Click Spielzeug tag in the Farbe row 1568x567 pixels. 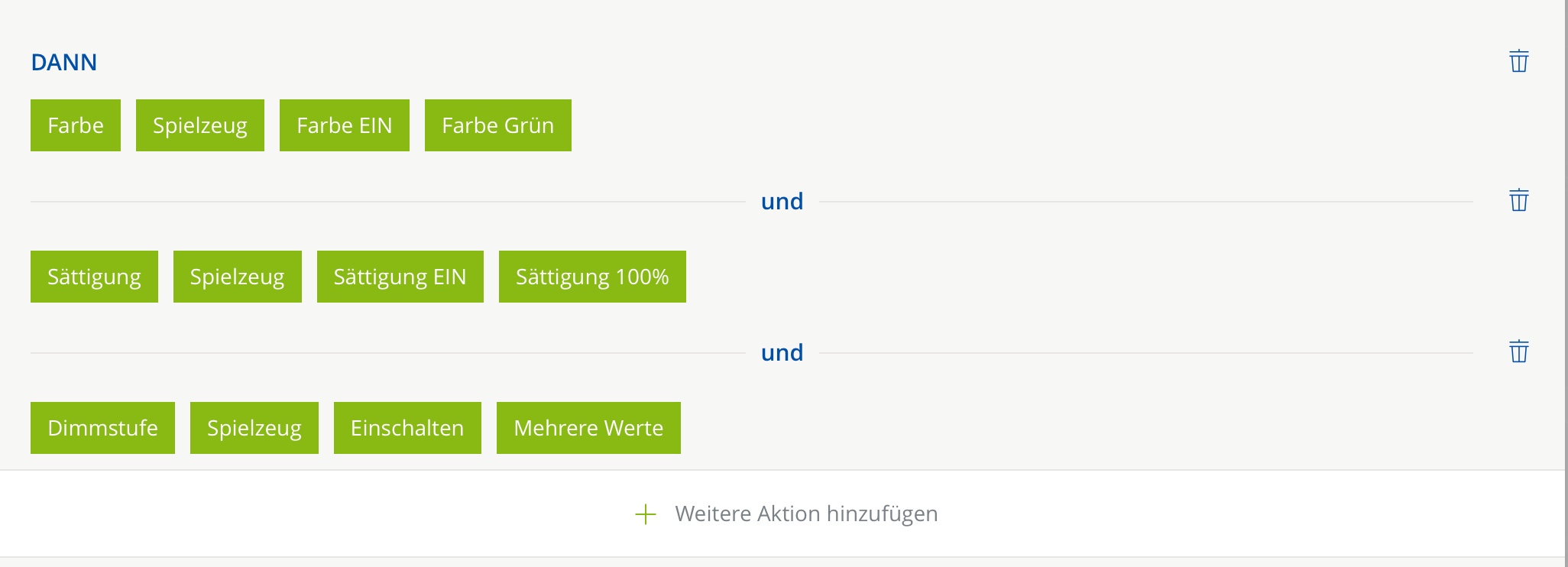click(200, 125)
